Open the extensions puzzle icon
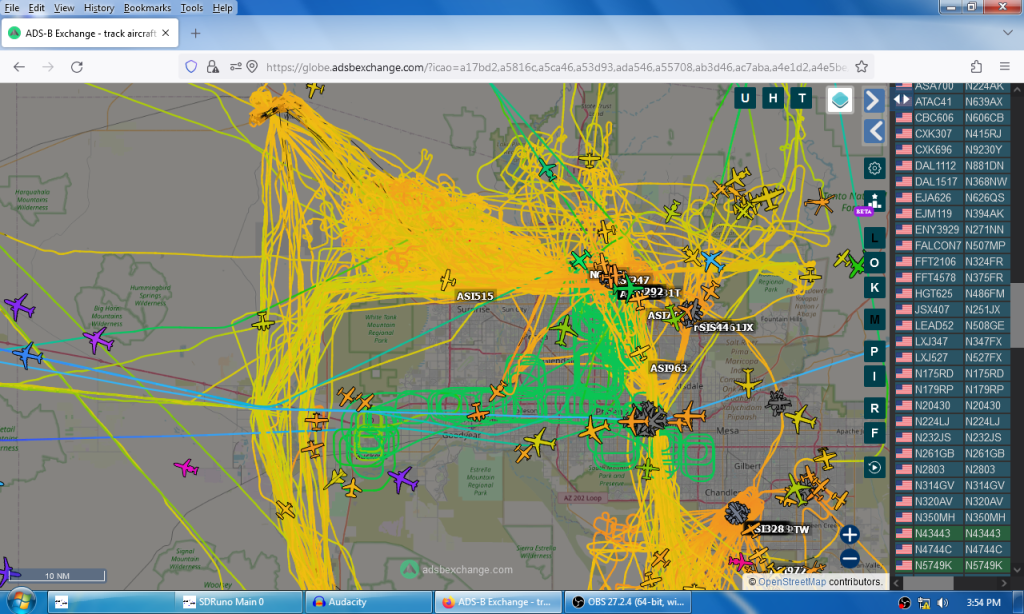 point(976,67)
